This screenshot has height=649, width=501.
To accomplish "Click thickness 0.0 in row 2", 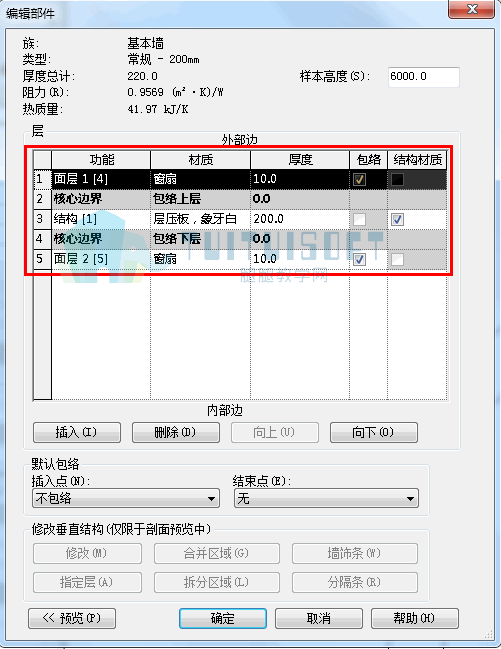I will [300, 199].
